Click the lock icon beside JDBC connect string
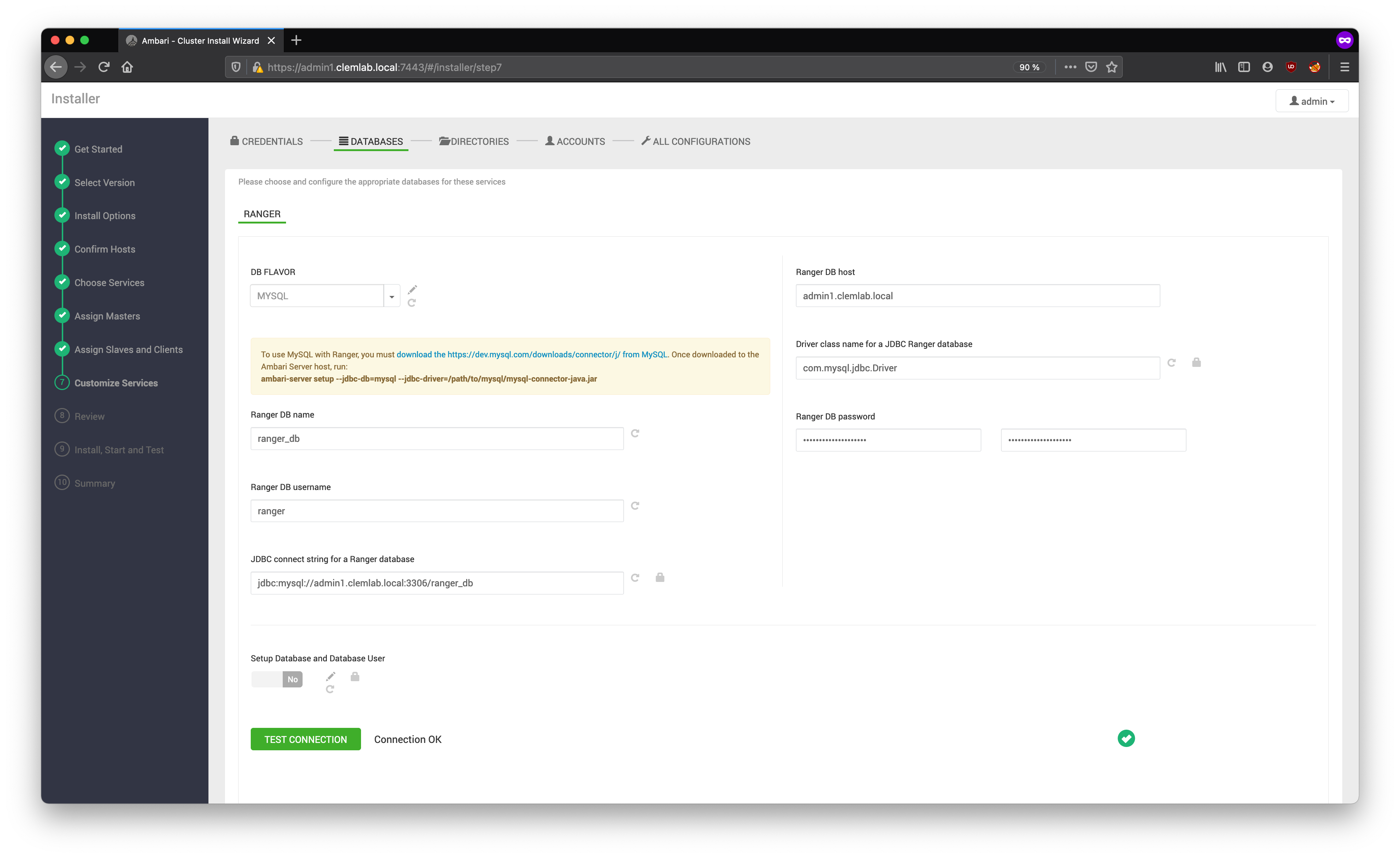 coord(660,577)
